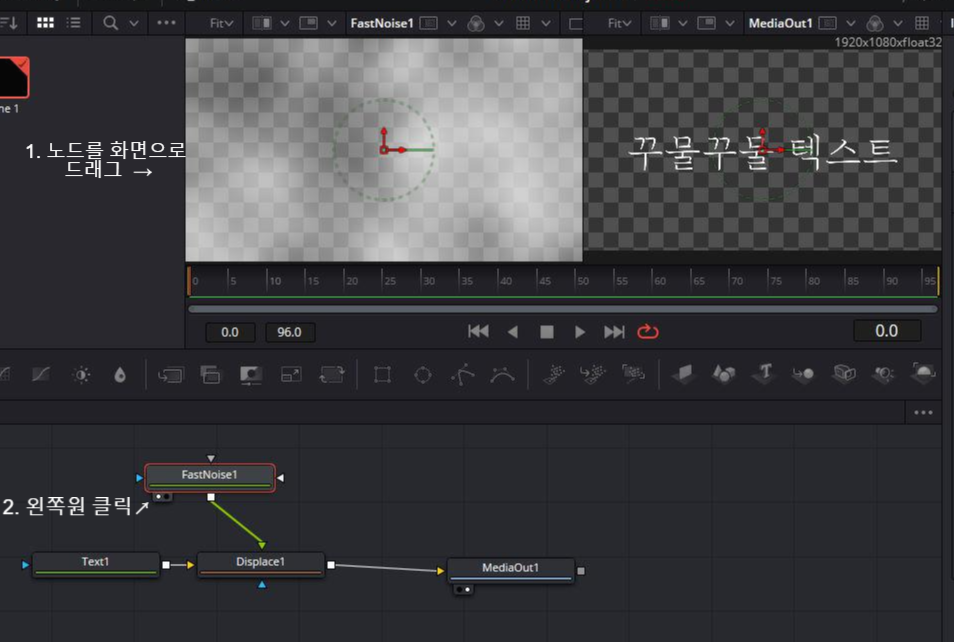
Task: Click MediaOut1 viewer title label
Action: (780, 23)
